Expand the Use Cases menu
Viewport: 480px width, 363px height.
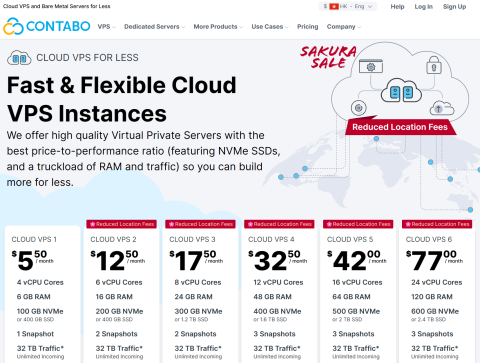point(270,27)
